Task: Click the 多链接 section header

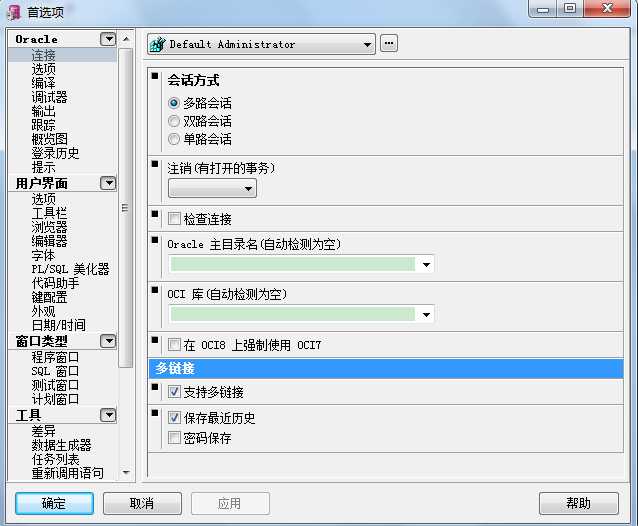Action: click(x=386, y=369)
